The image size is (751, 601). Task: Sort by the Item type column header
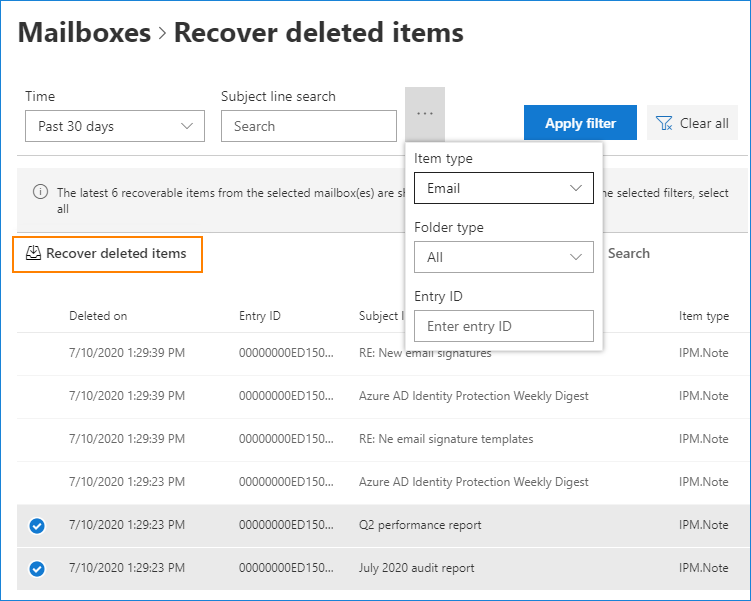[704, 316]
